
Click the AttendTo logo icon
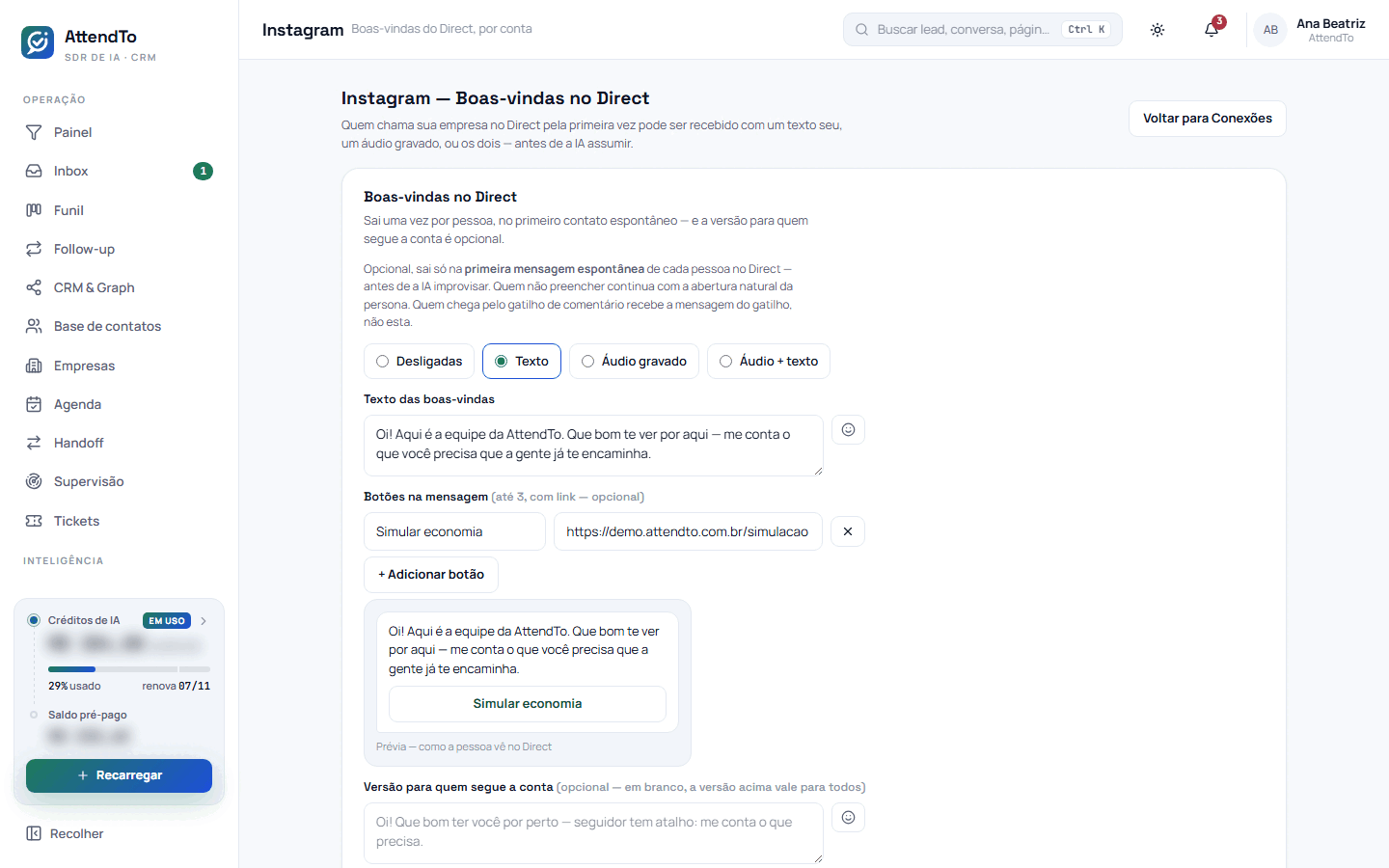[x=38, y=42]
